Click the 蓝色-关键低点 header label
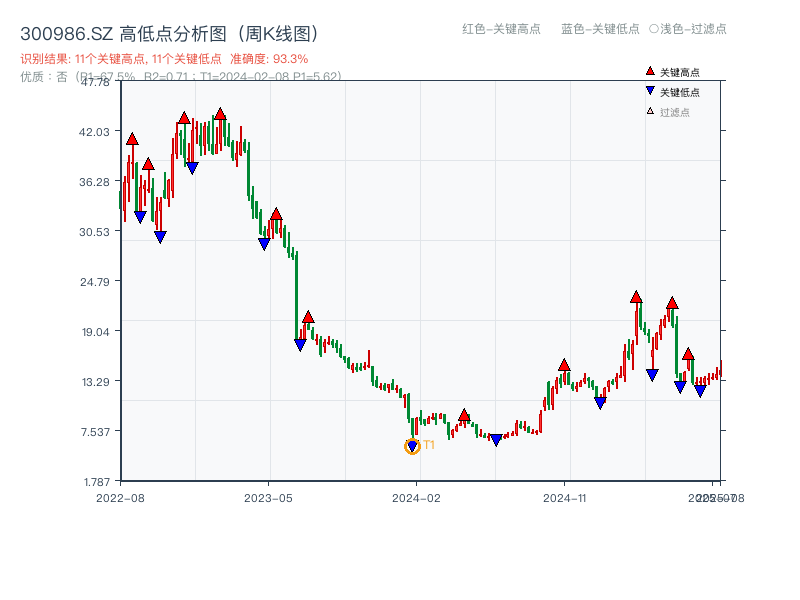800x600 pixels. (x=600, y=29)
